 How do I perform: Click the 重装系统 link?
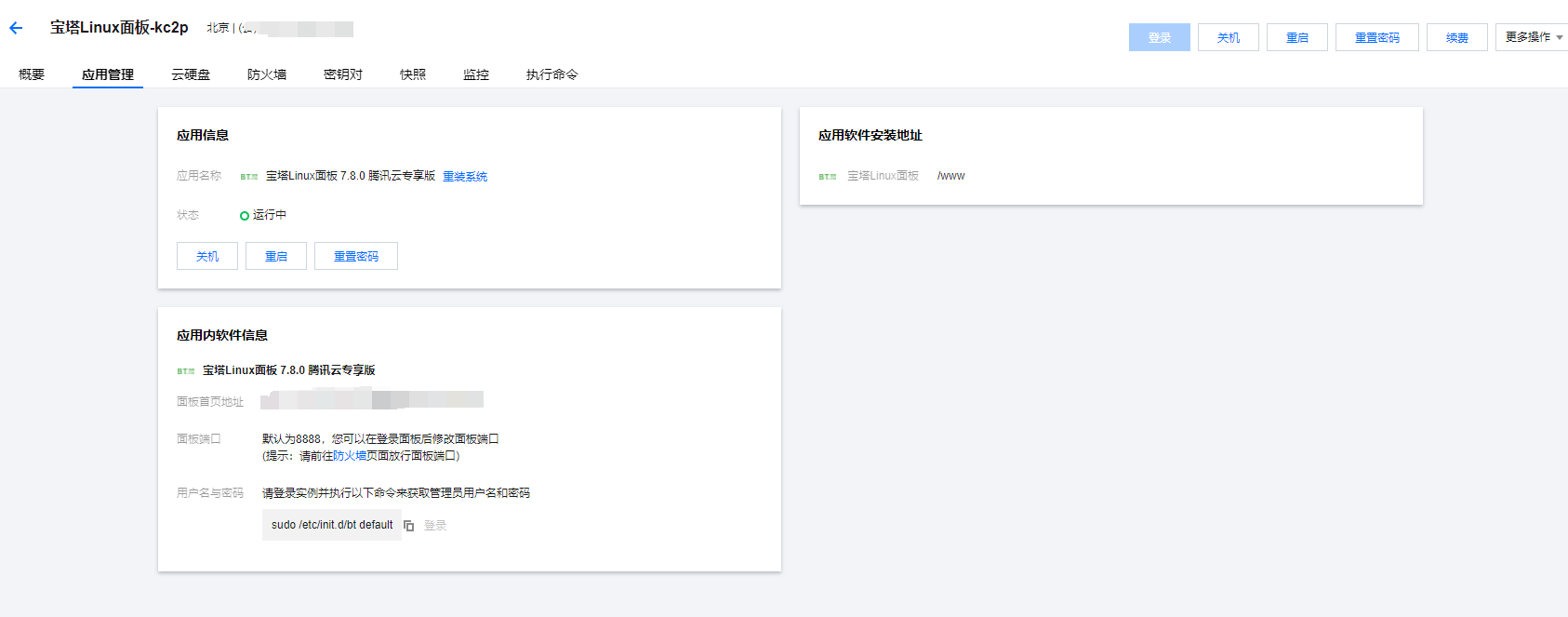tap(465, 177)
